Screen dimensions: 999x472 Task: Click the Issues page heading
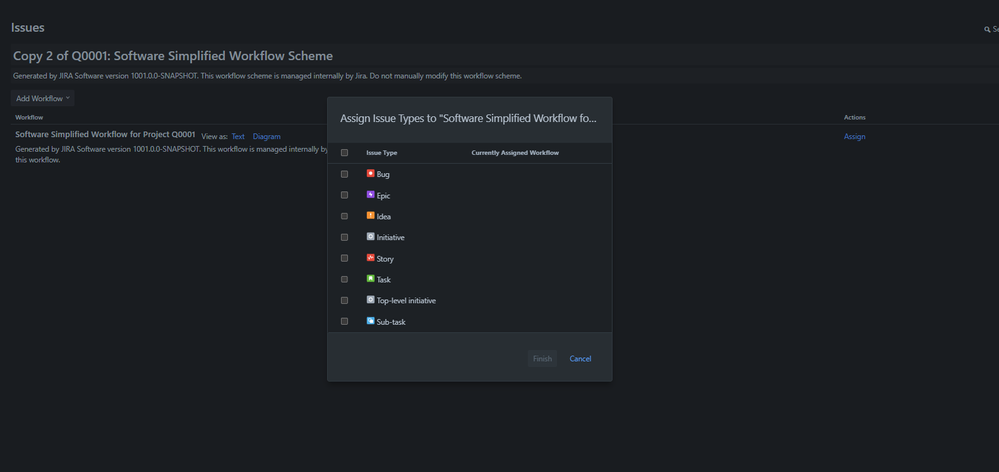coord(27,28)
